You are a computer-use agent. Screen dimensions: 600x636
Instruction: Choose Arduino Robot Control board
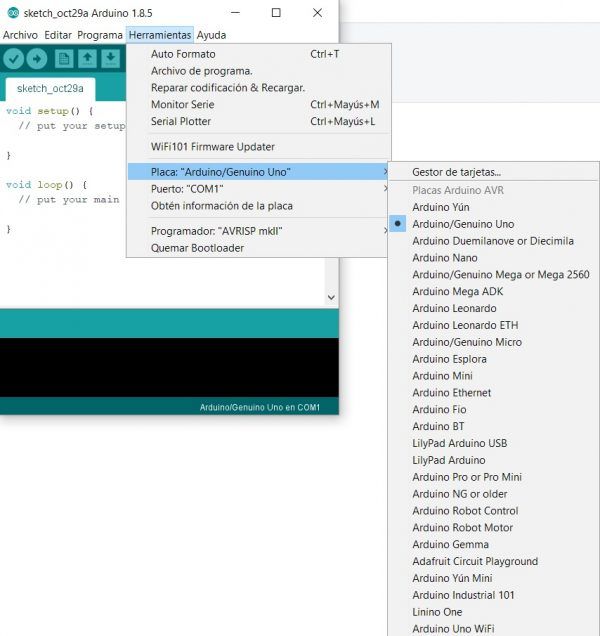pos(494,511)
